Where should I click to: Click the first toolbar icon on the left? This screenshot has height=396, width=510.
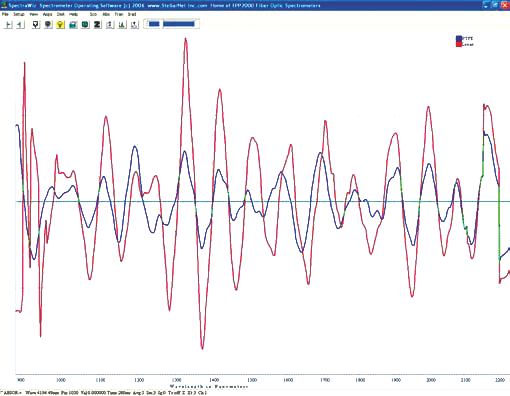[x=8, y=24]
